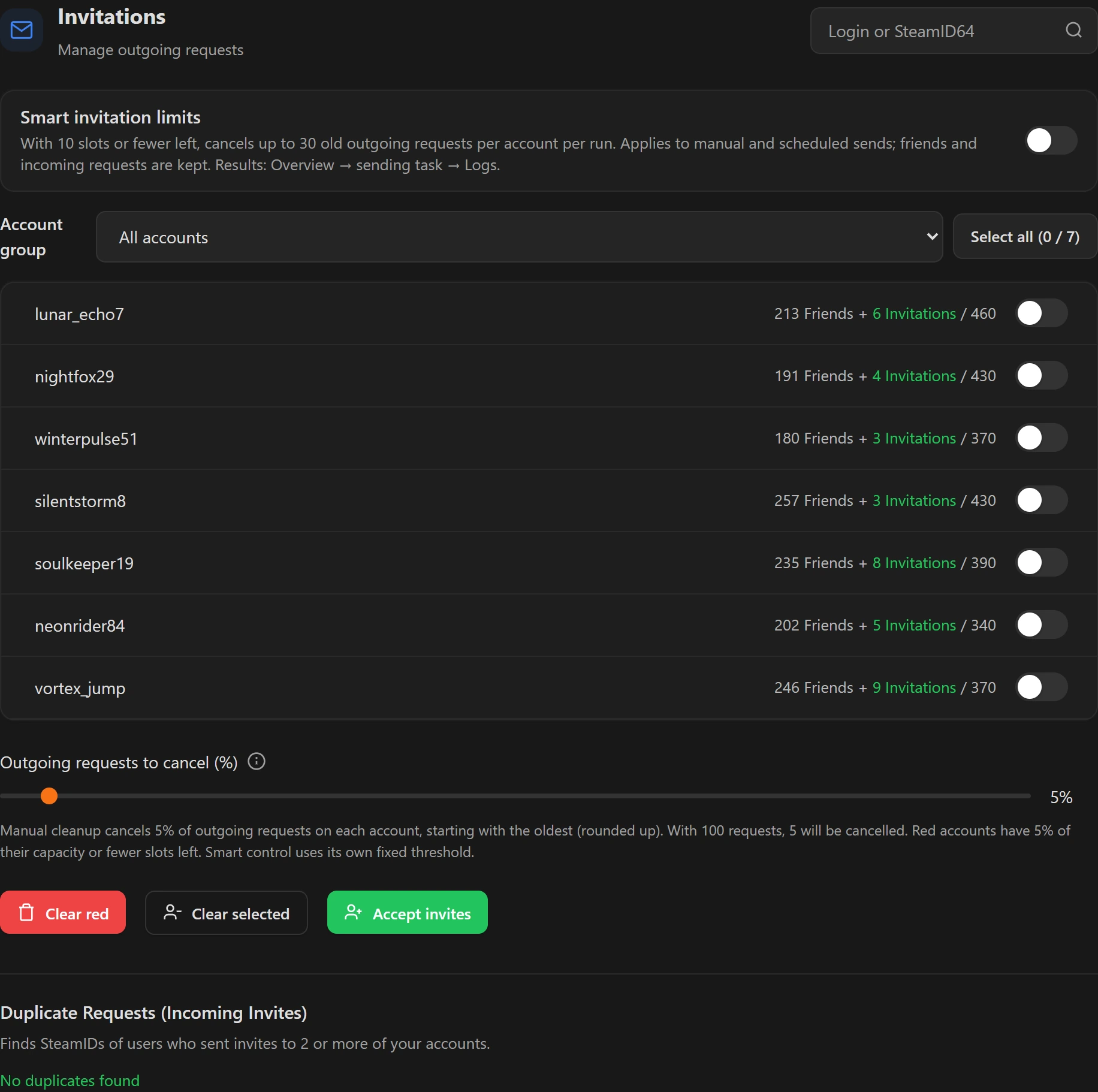Open the All accounts group dropdown

tap(520, 237)
